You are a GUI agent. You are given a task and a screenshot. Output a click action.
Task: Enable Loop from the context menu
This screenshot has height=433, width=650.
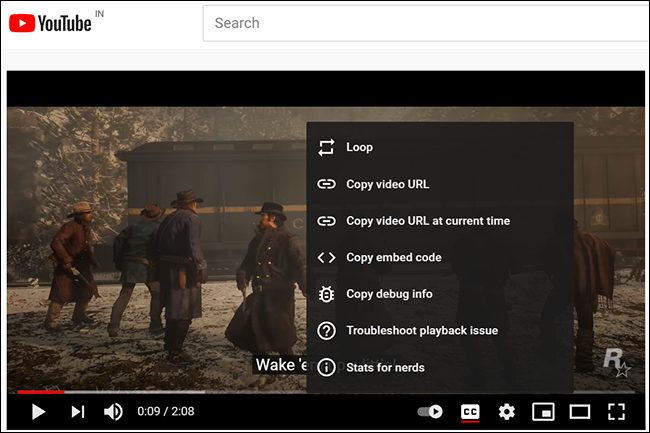click(x=440, y=147)
